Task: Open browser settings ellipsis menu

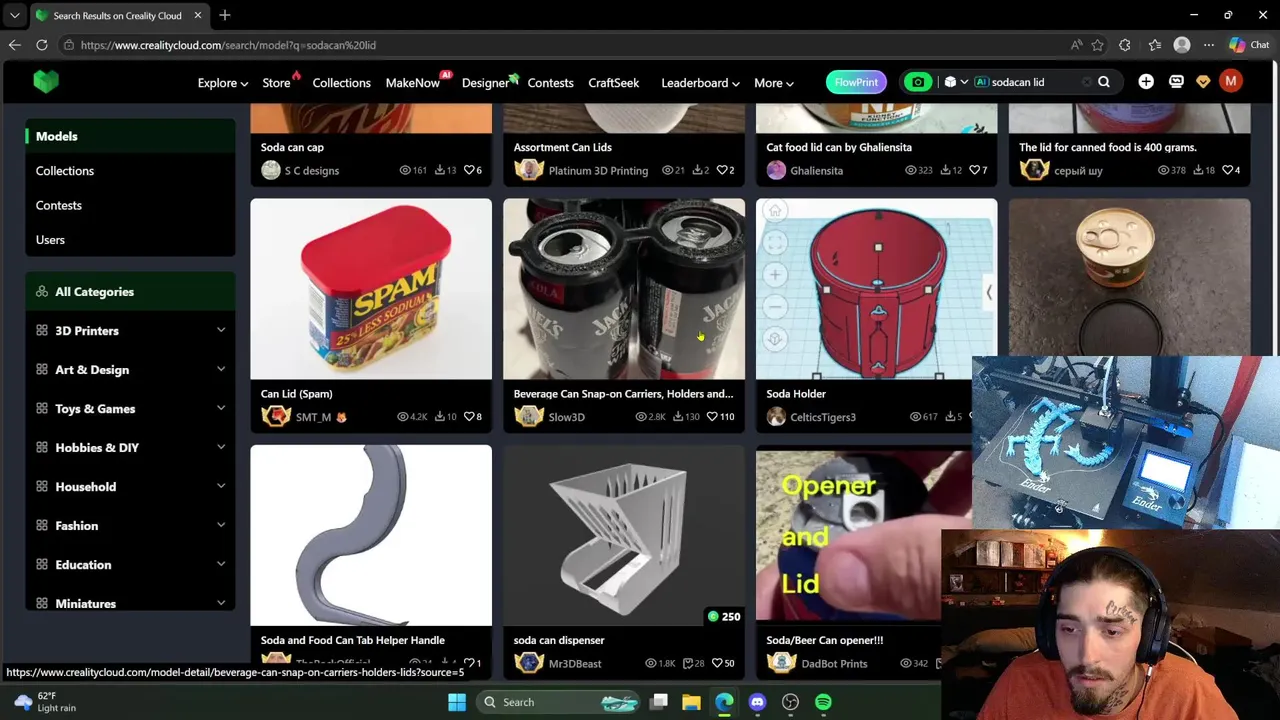Action: [x=1209, y=45]
